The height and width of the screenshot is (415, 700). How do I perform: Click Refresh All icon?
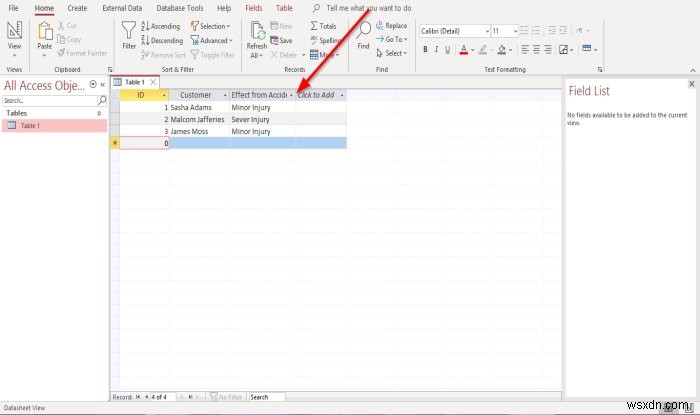pos(257,32)
